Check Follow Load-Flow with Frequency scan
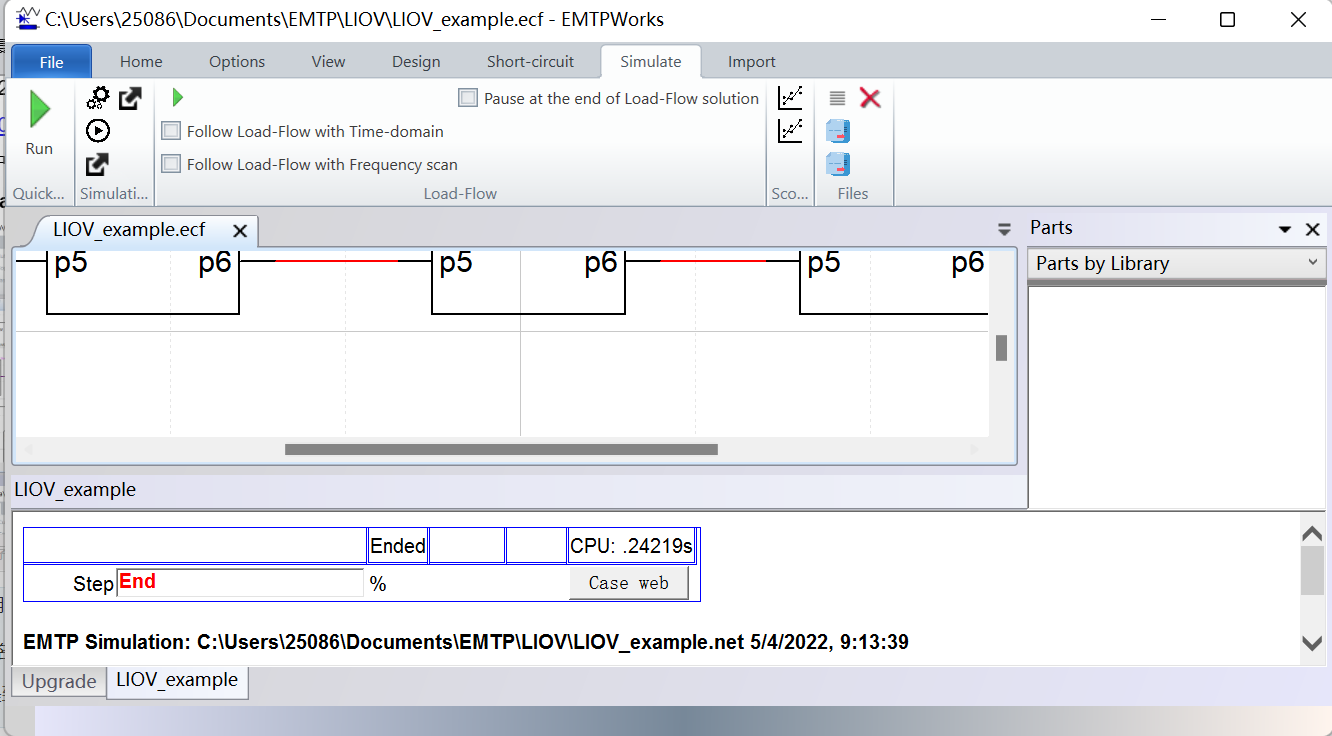 point(171,164)
